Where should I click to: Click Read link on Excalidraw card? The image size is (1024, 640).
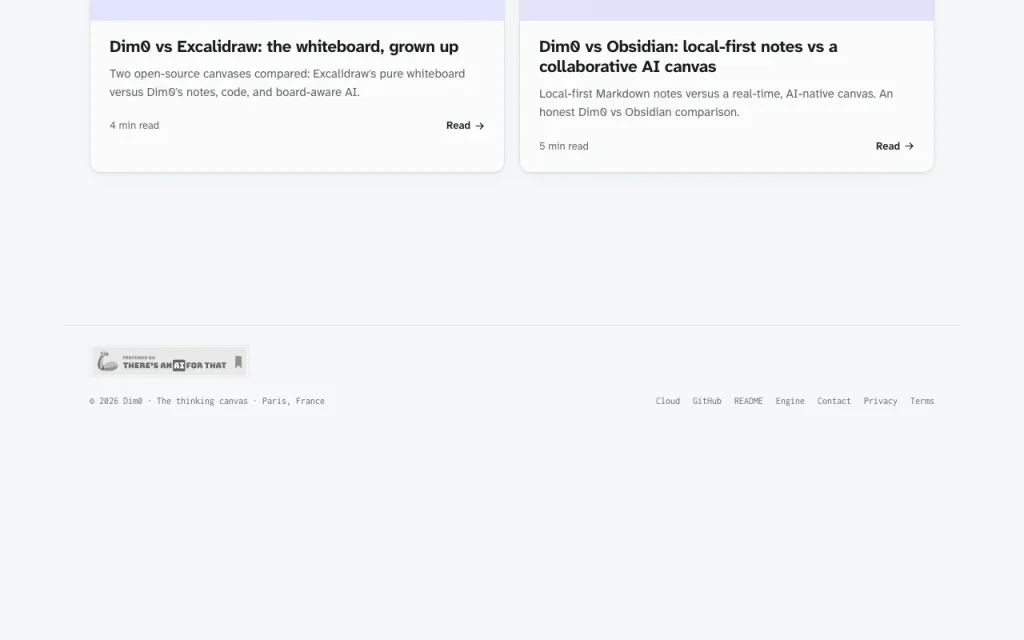tap(465, 125)
